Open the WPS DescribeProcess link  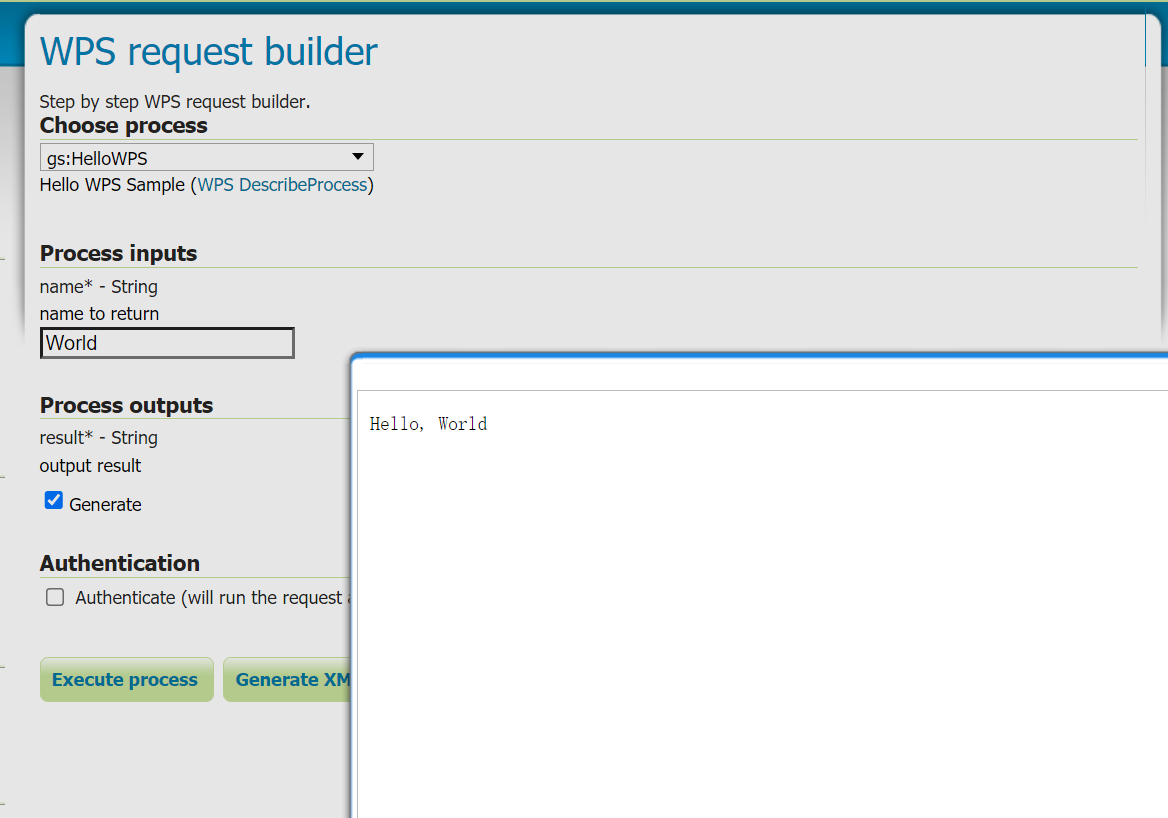click(282, 185)
